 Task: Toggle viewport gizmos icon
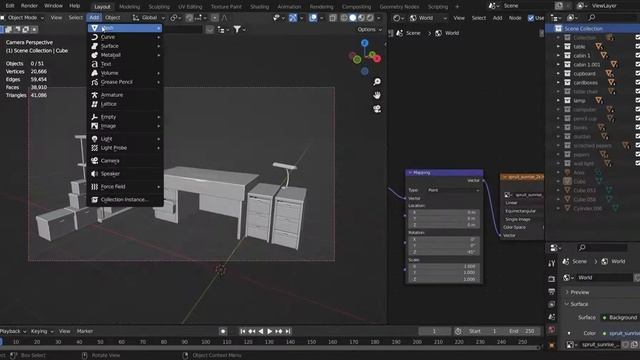pos(293,18)
